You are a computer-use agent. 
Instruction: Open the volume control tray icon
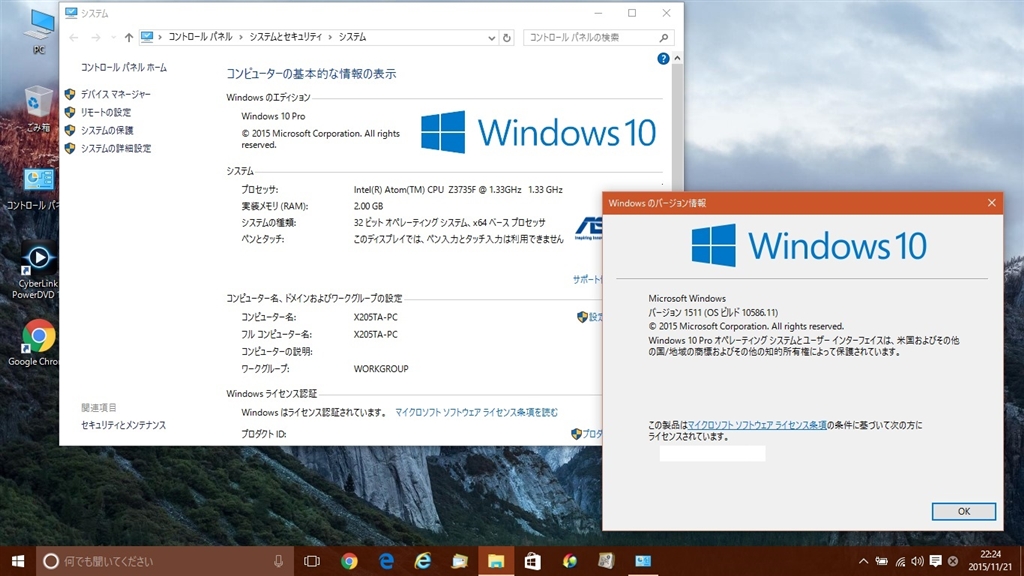[x=918, y=561]
